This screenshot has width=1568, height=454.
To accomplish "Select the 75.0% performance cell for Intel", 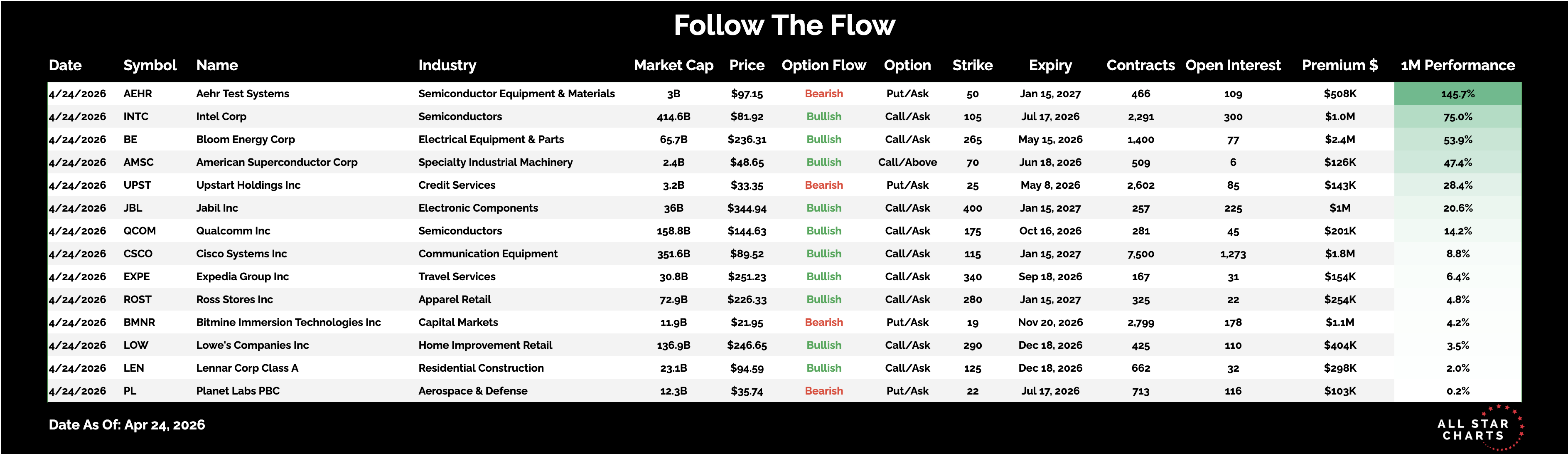I will pos(1457,116).
